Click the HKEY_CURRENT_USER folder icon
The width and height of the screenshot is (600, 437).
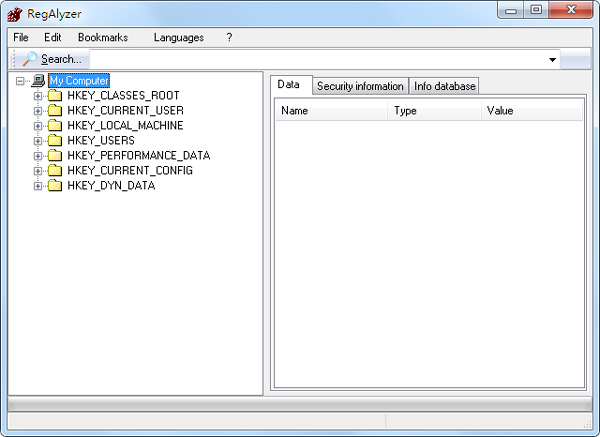pos(55,110)
